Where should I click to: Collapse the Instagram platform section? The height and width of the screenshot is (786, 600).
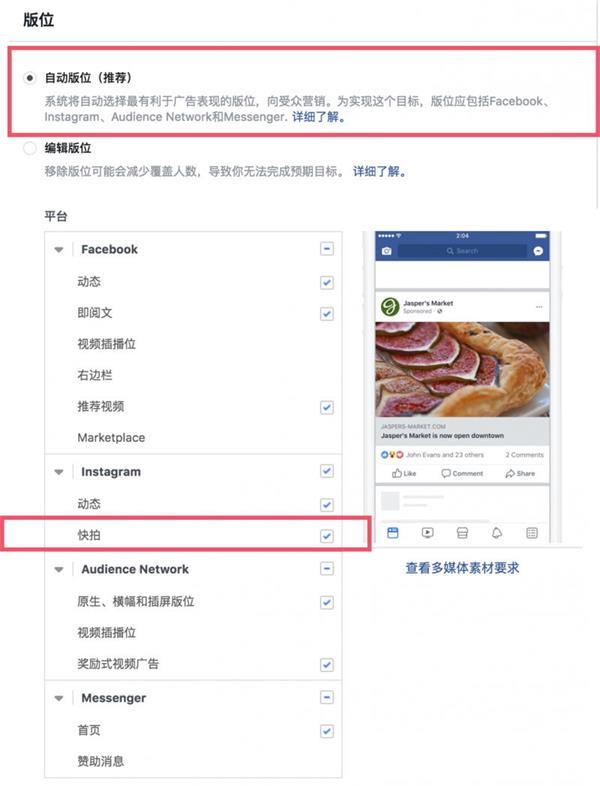point(59,472)
